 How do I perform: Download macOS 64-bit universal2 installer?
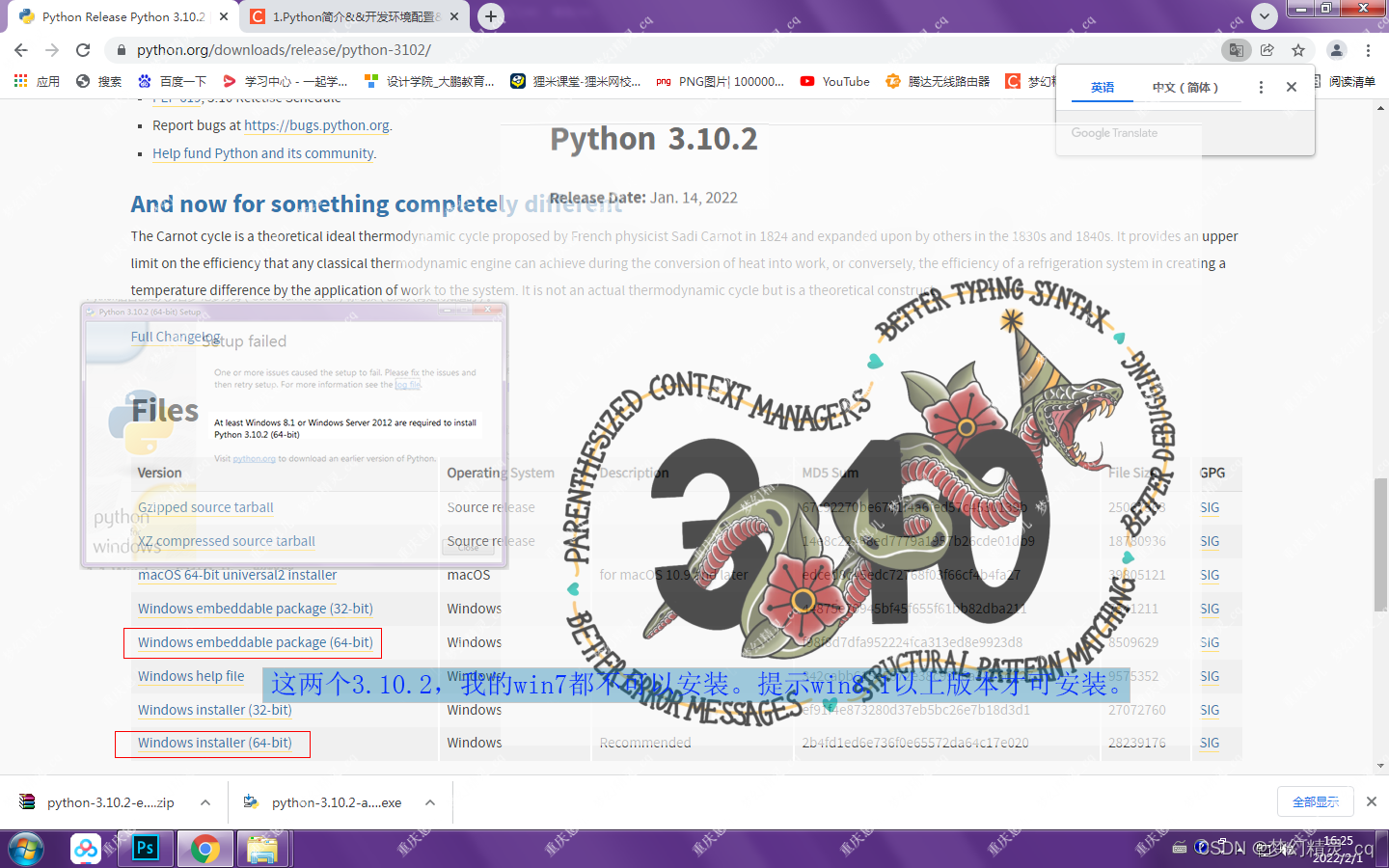[237, 575]
